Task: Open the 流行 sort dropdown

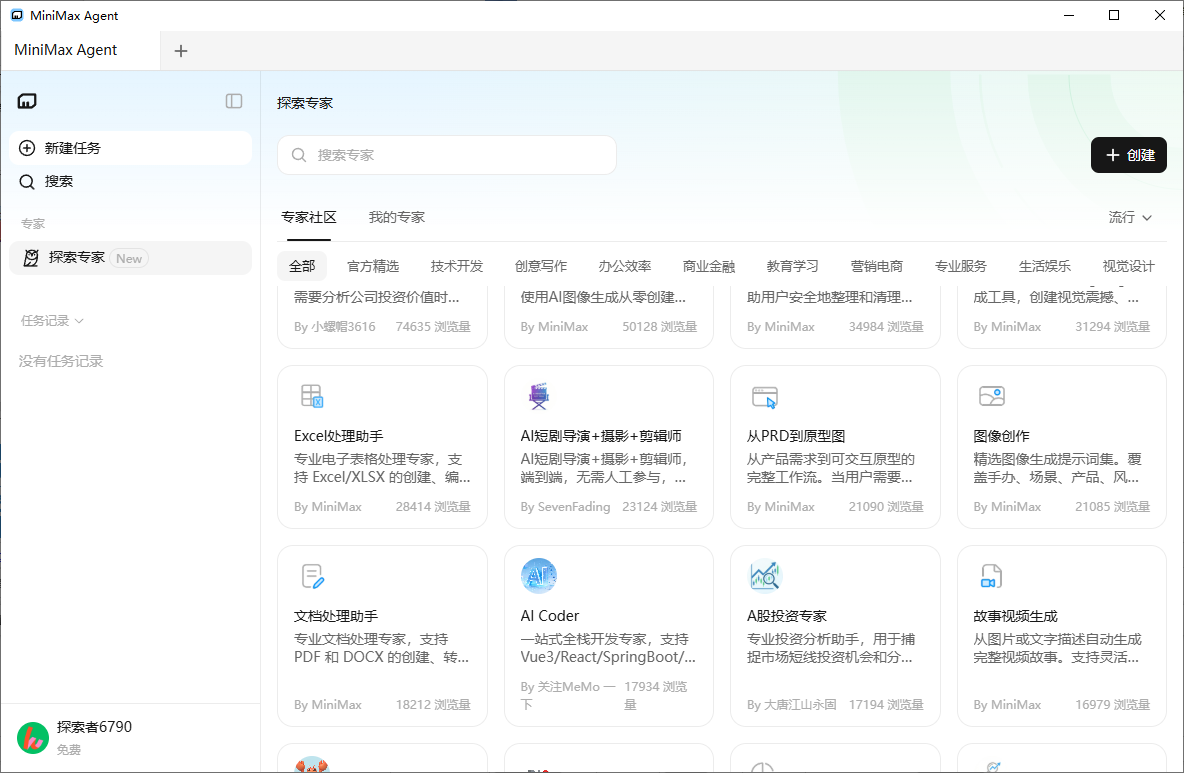Action: pos(1130,217)
